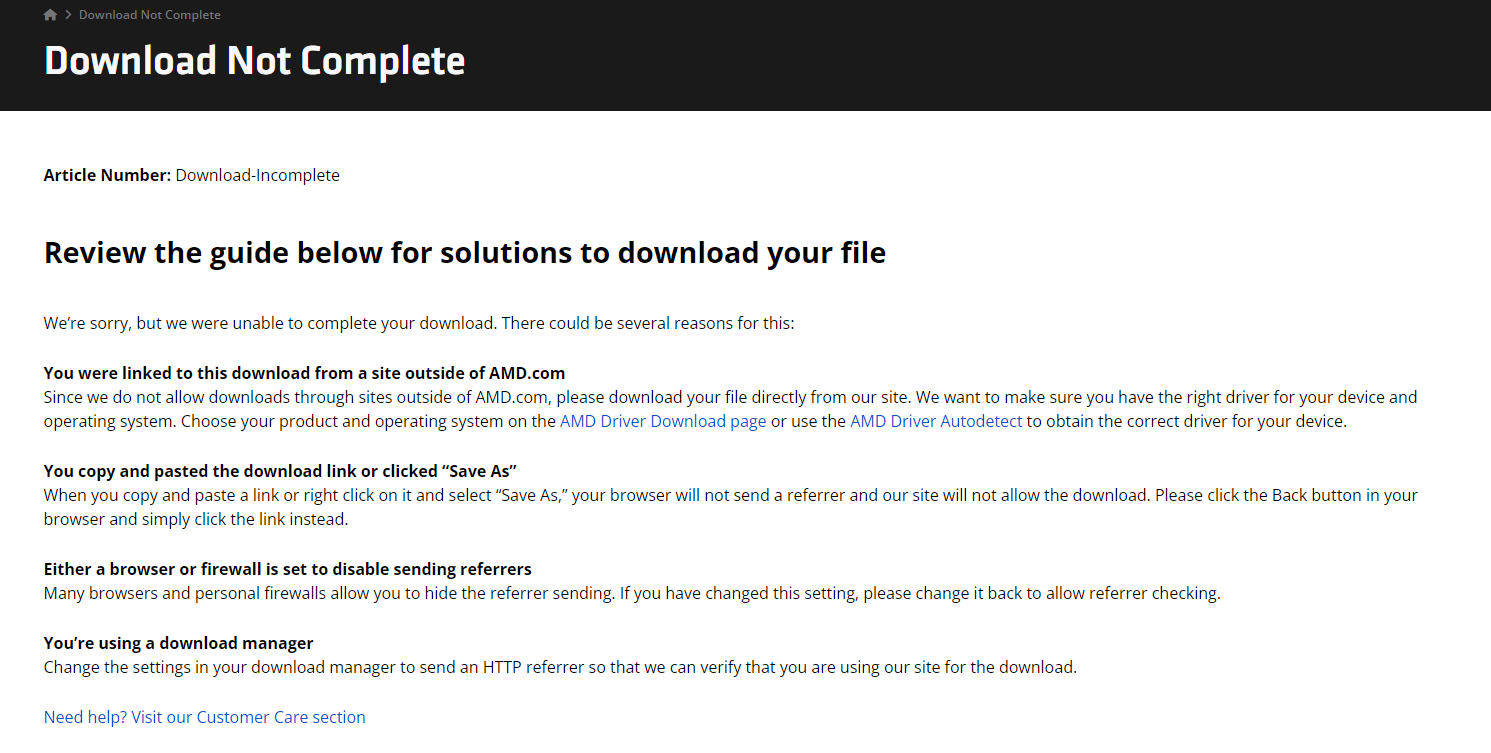
Task: Click the 'Many browsers and personal firewalls' paragraph
Action: tap(632, 593)
